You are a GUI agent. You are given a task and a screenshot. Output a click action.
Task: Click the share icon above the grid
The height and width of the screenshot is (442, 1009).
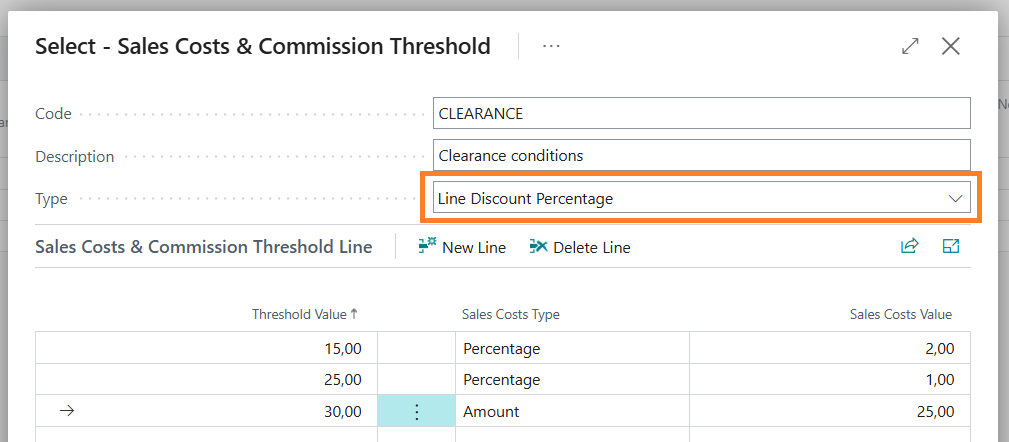909,246
